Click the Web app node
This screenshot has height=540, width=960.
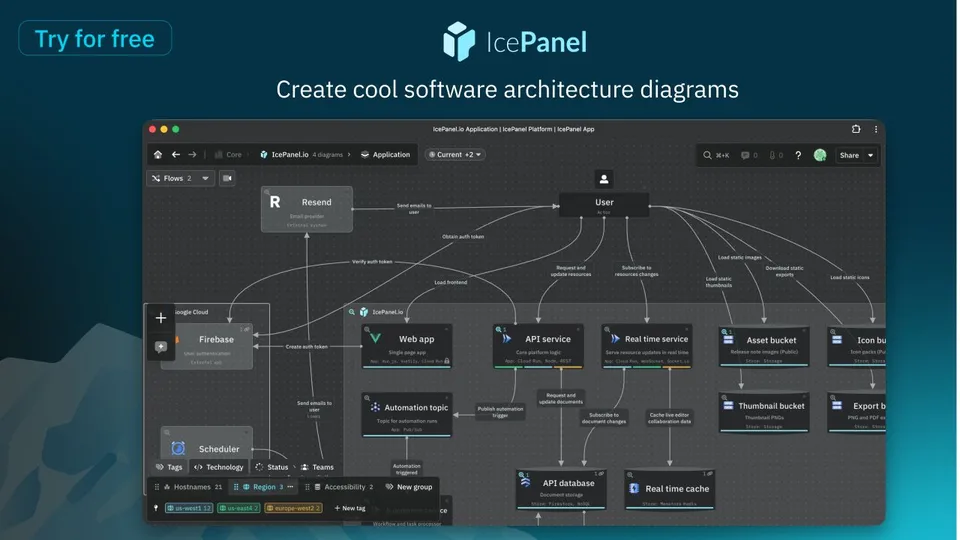click(407, 346)
